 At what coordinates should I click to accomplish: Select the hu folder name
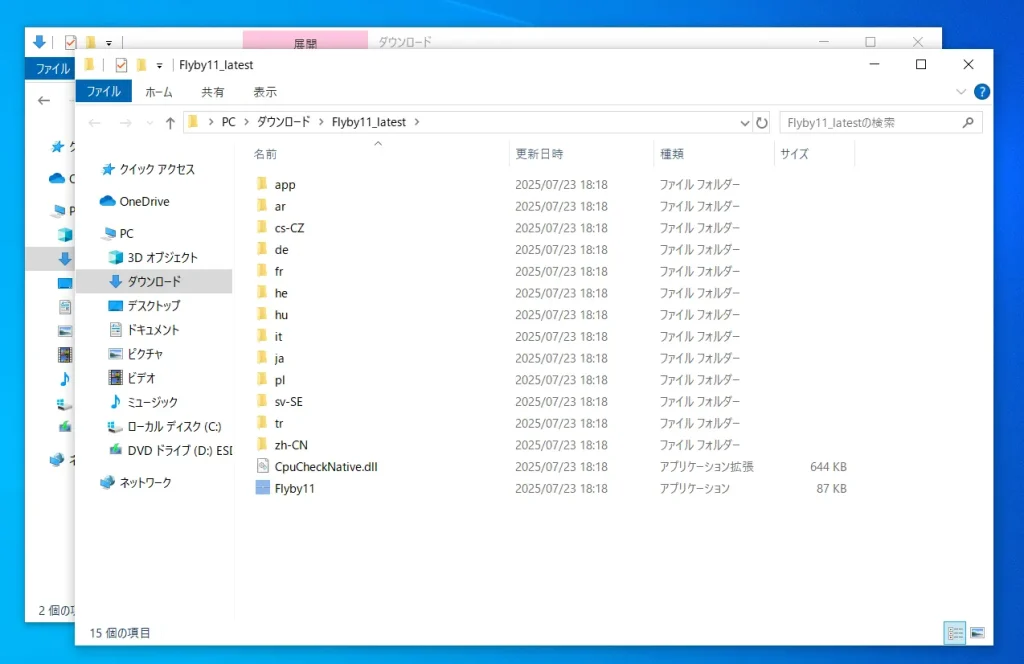pyautogui.click(x=281, y=315)
